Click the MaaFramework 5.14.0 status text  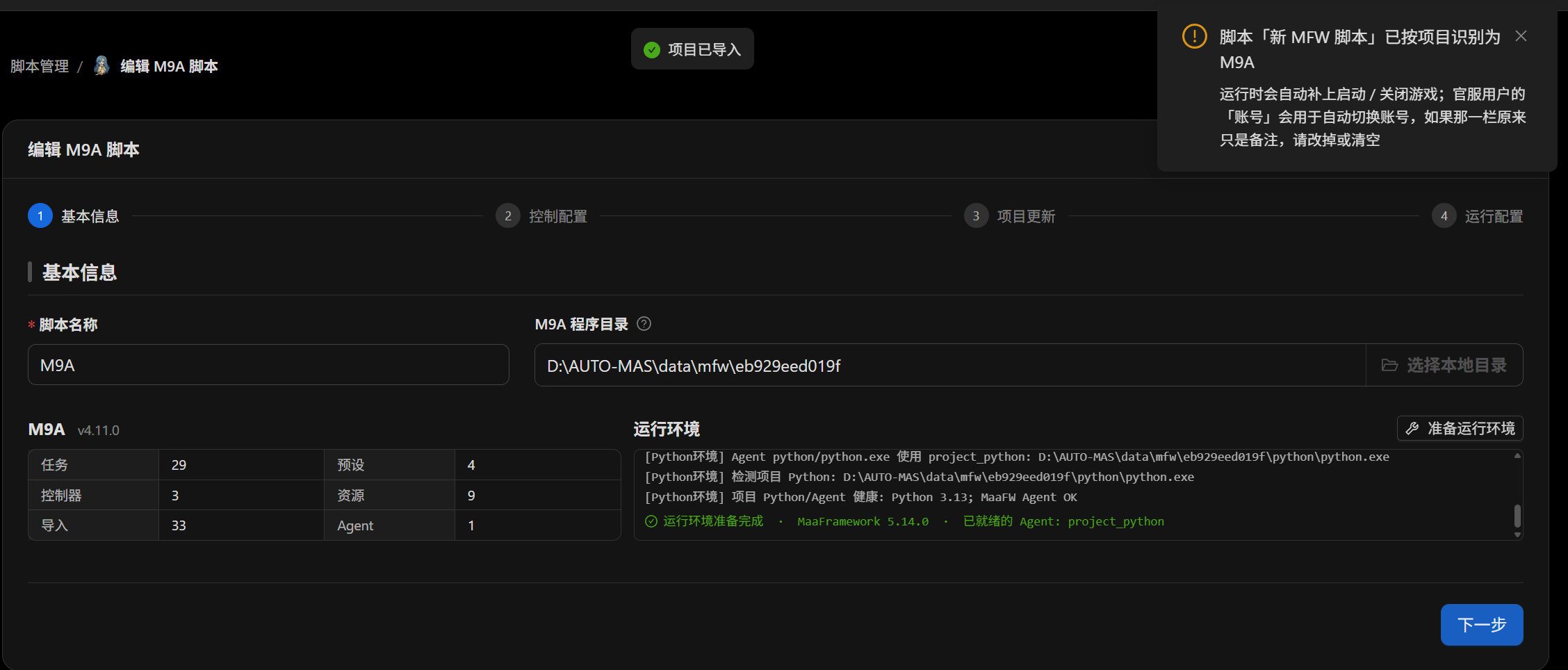[863, 521]
